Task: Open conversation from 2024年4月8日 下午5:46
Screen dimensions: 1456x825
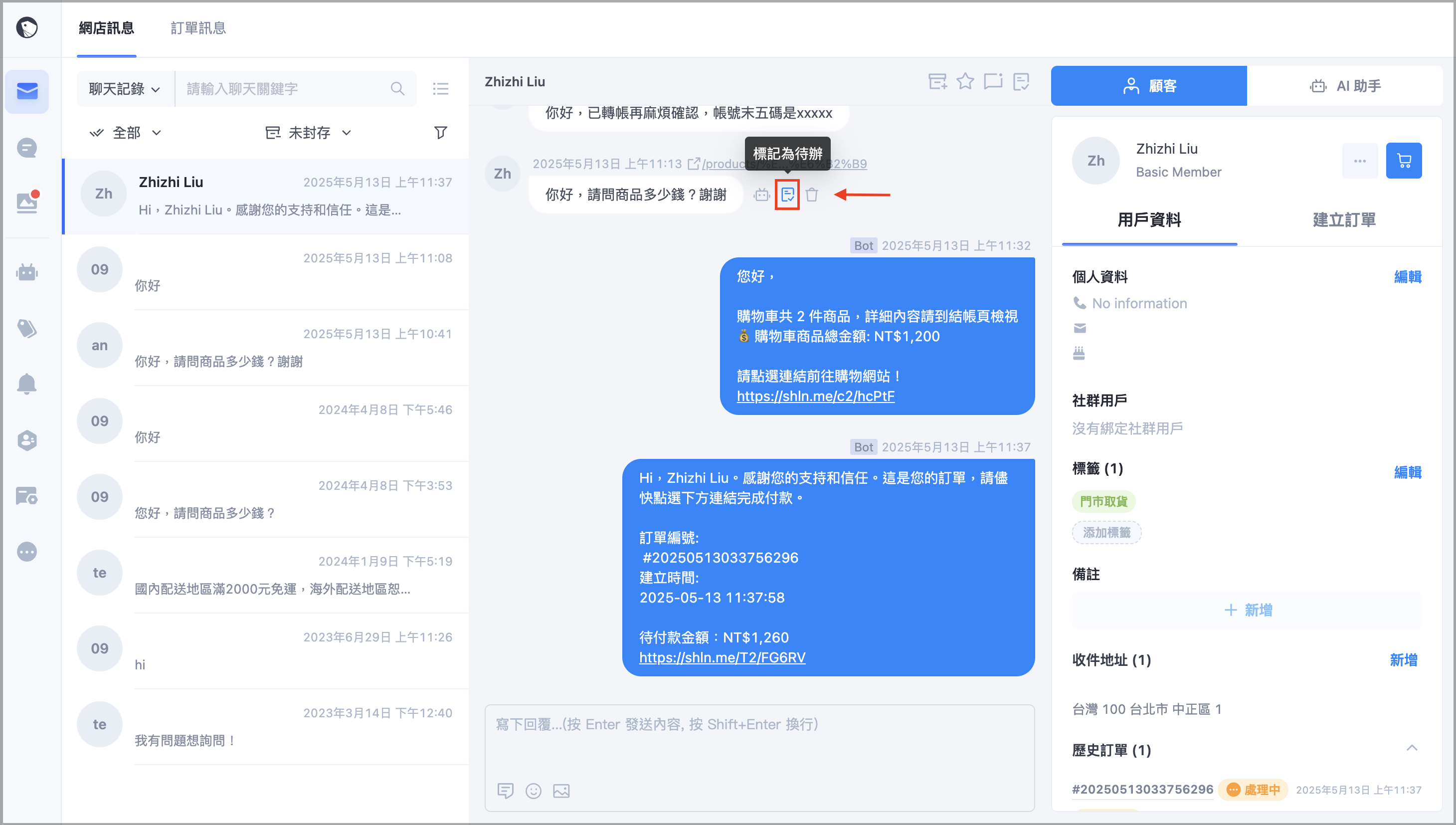Action: coord(266,423)
